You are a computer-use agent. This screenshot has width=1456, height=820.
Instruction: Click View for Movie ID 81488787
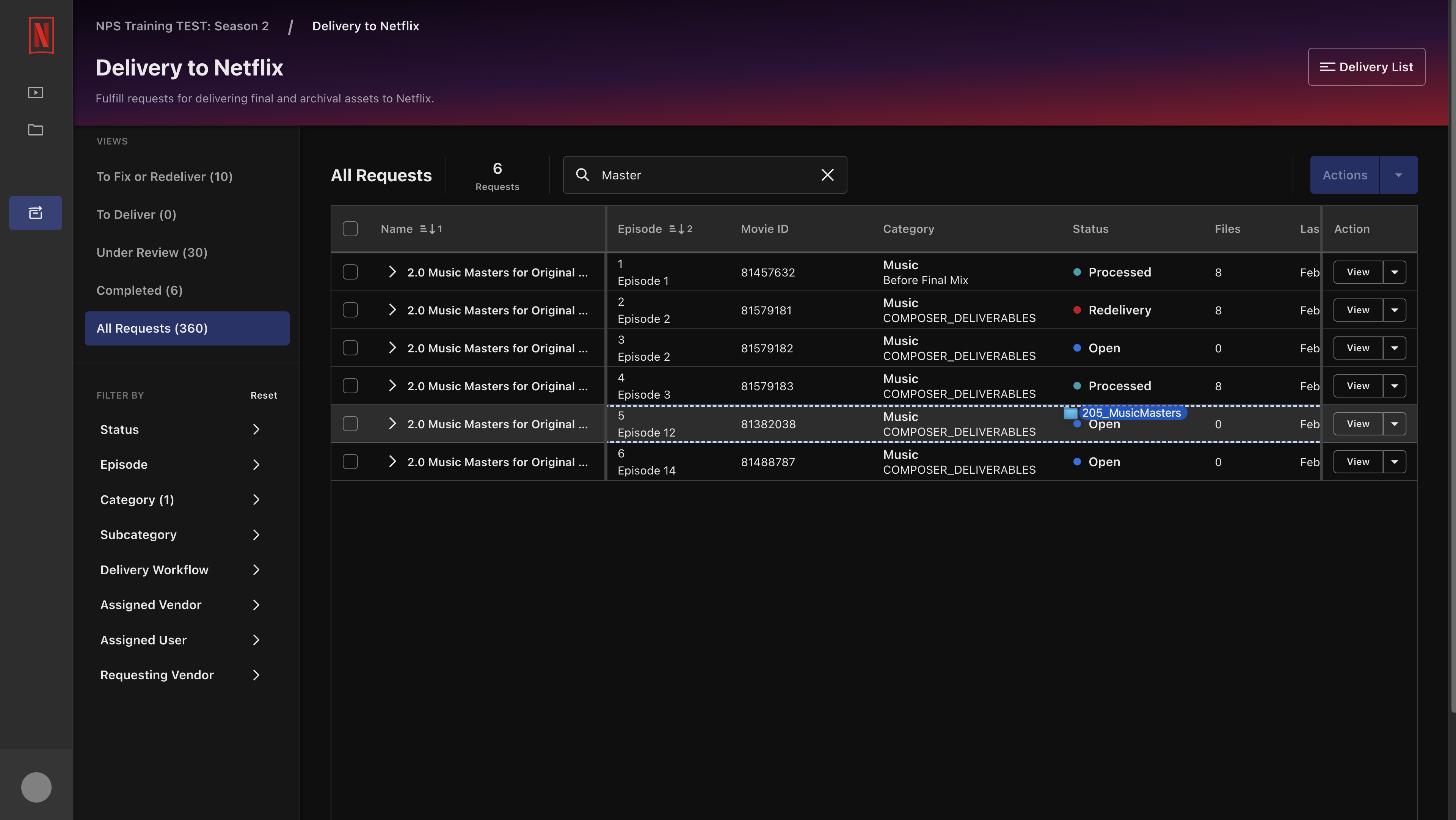(1358, 462)
